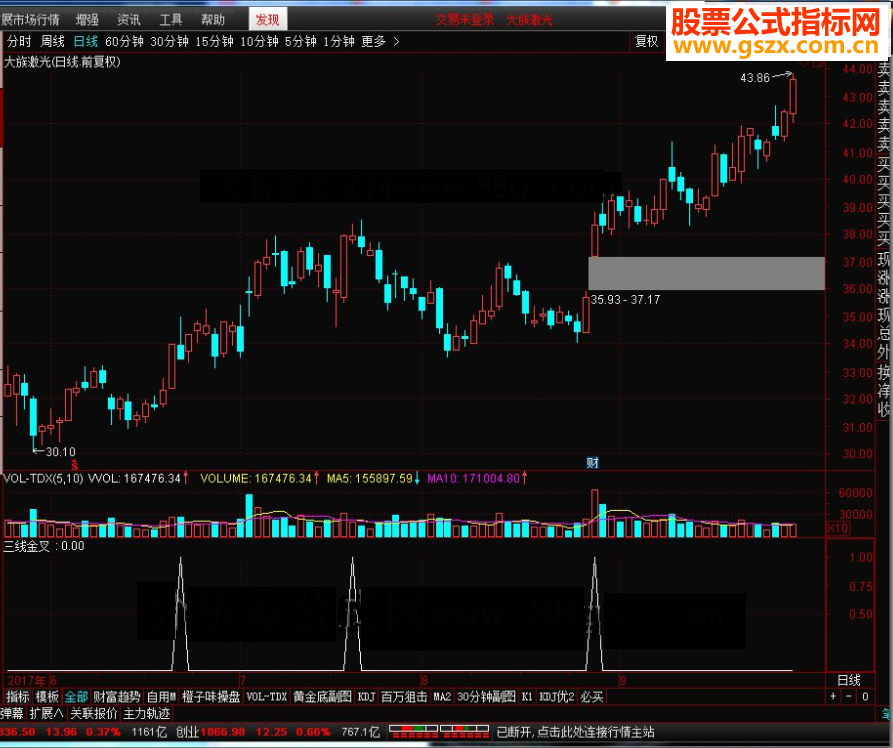Switch to 15分钟 chart period
The height and width of the screenshot is (748, 893).
tap(214, 42)
